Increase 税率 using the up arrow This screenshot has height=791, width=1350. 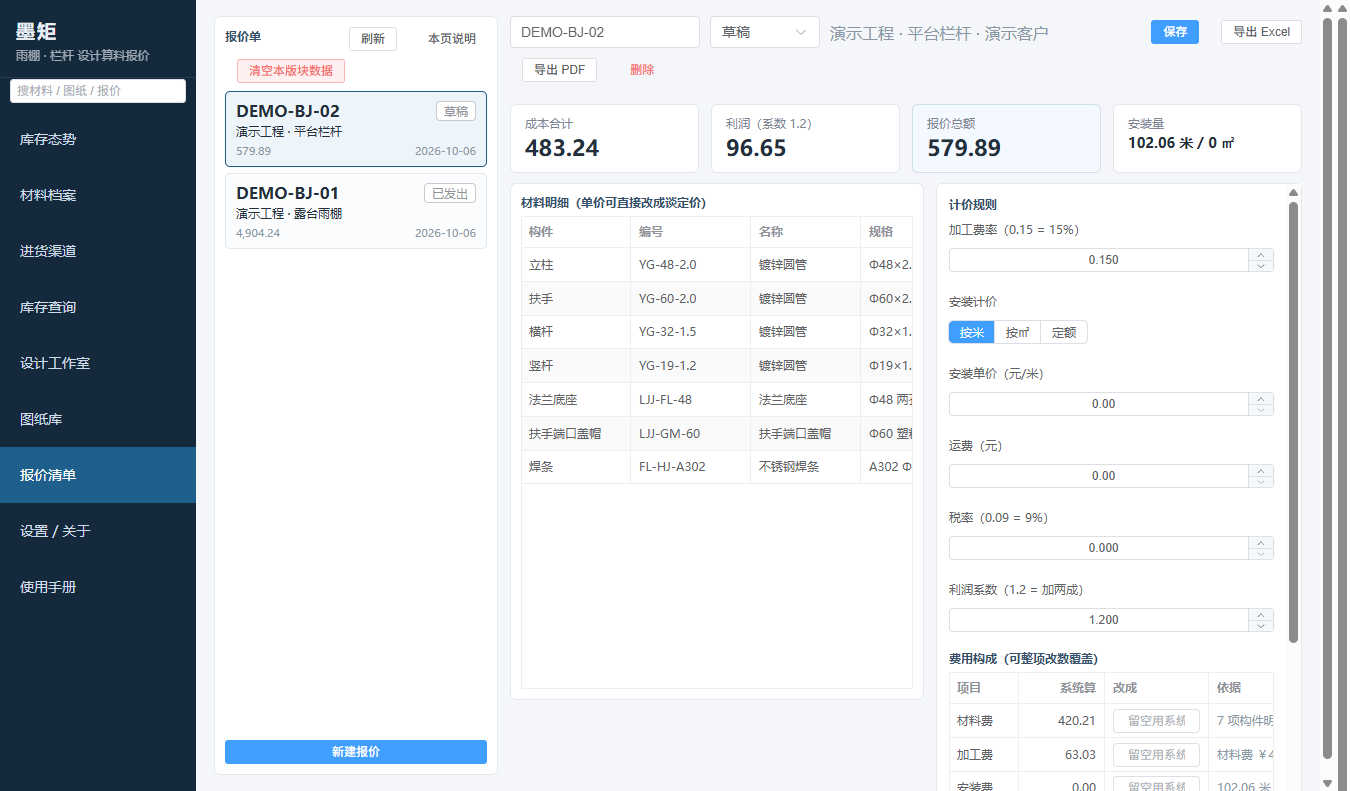pyautogui.click(x=1261, y=542)
